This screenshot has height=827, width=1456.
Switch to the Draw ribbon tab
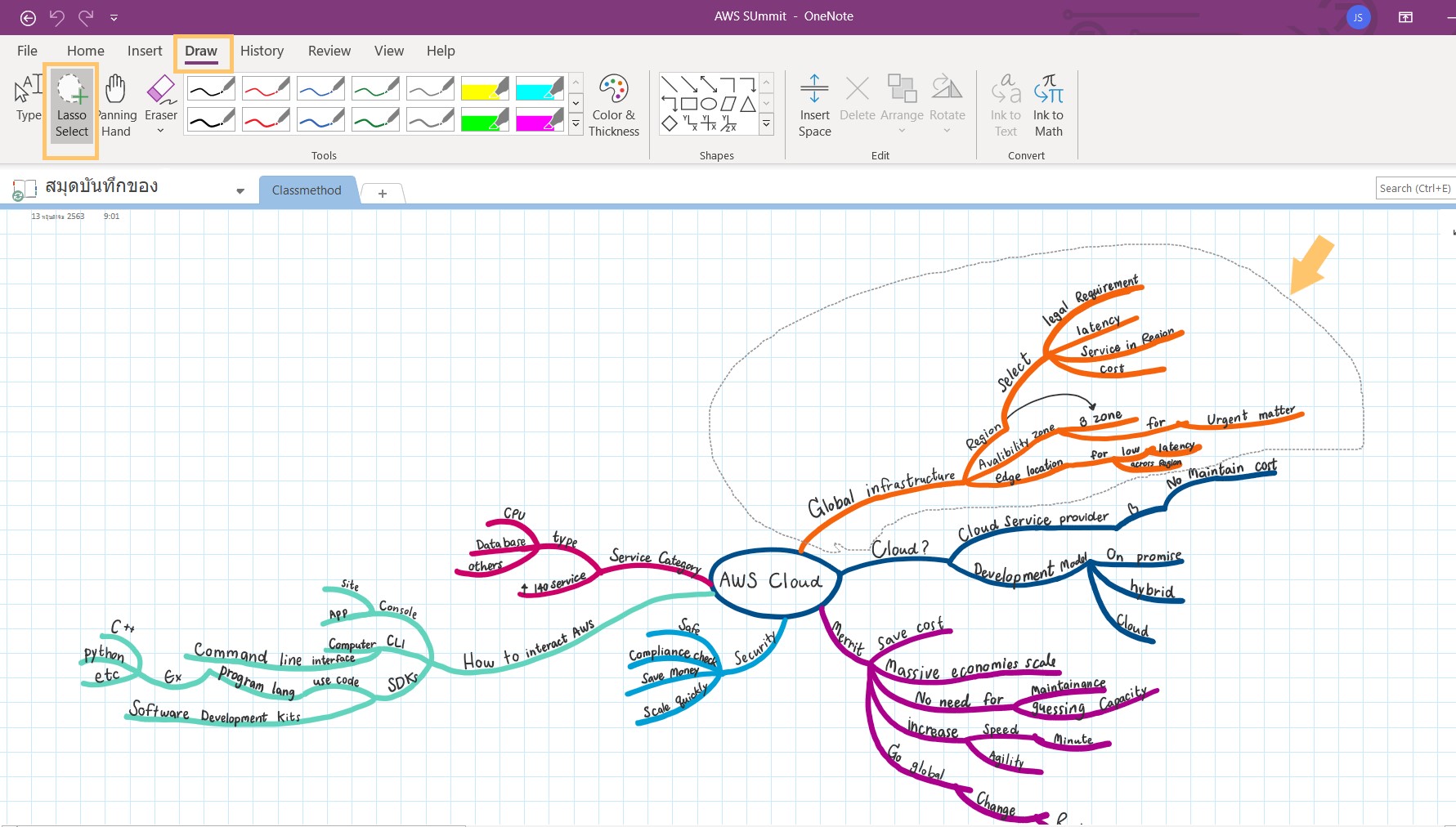[x=201, y=51]
